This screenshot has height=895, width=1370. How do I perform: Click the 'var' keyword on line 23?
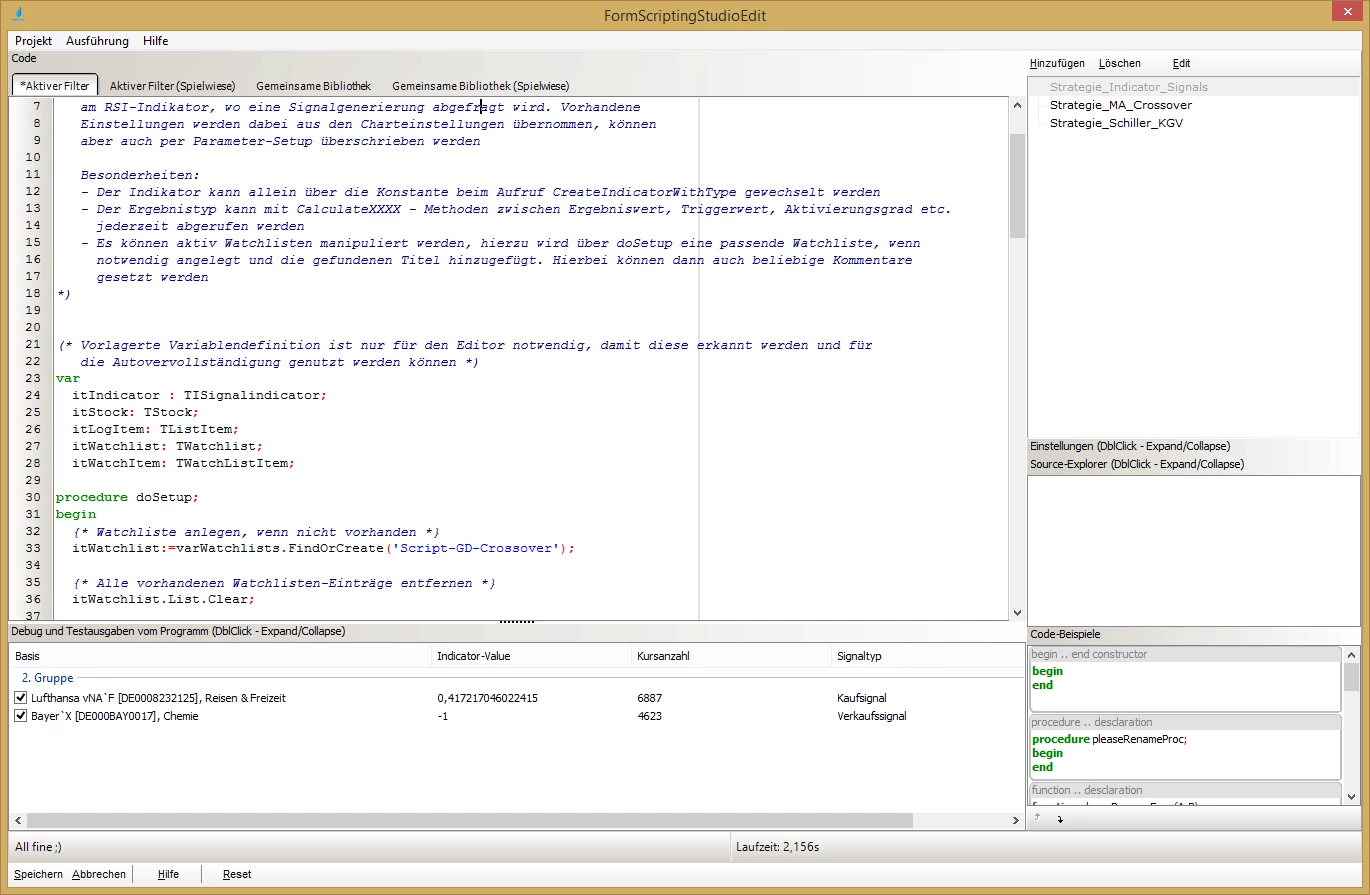click(68, 378)
